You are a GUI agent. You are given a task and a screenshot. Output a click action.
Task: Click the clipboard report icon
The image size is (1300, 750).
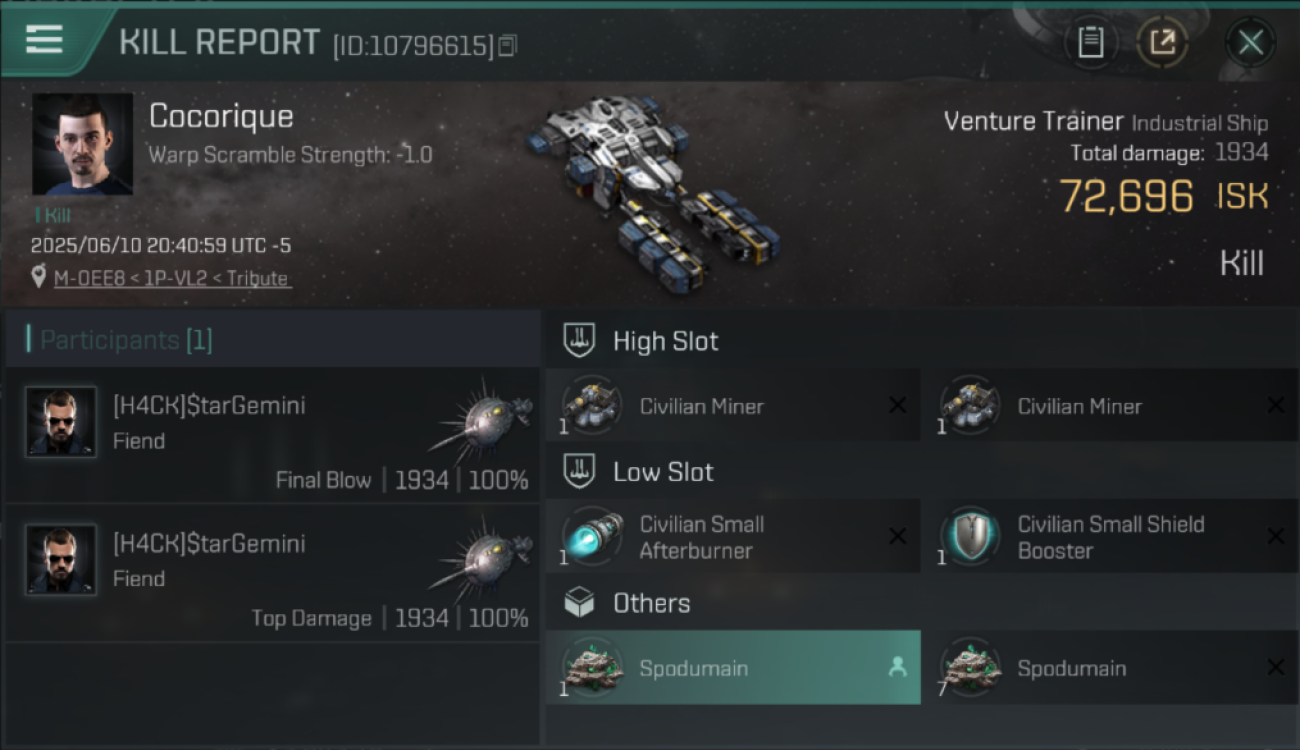(1091, 43)
